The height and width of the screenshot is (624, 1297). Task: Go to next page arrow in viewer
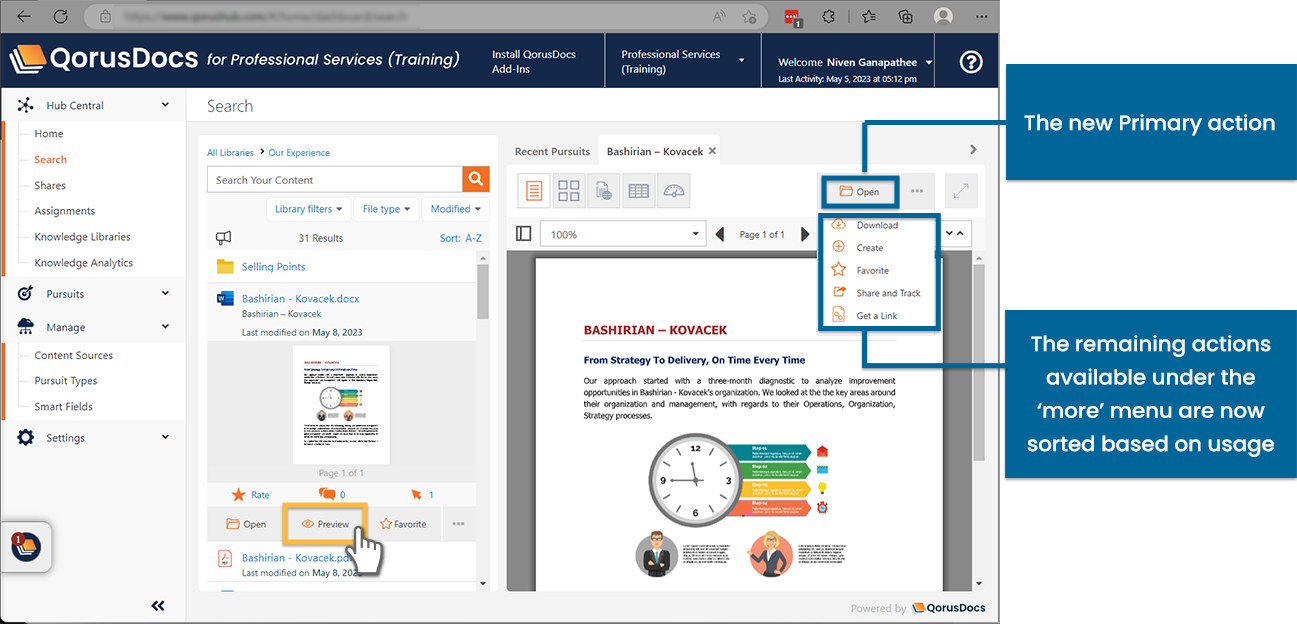[805, 234]
